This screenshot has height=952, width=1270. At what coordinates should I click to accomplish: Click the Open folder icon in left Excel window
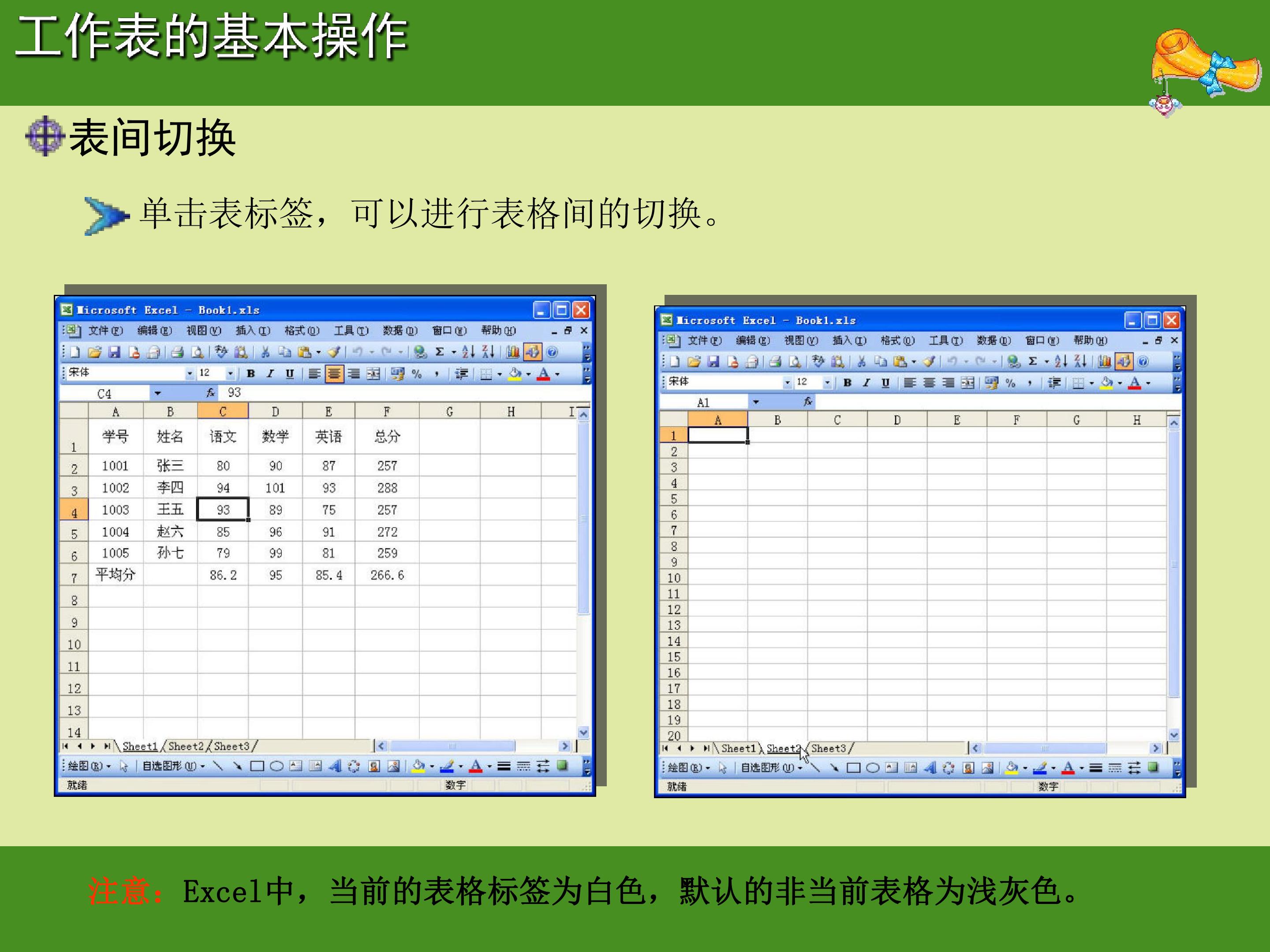pyautogui.click(x=95, y=352)
